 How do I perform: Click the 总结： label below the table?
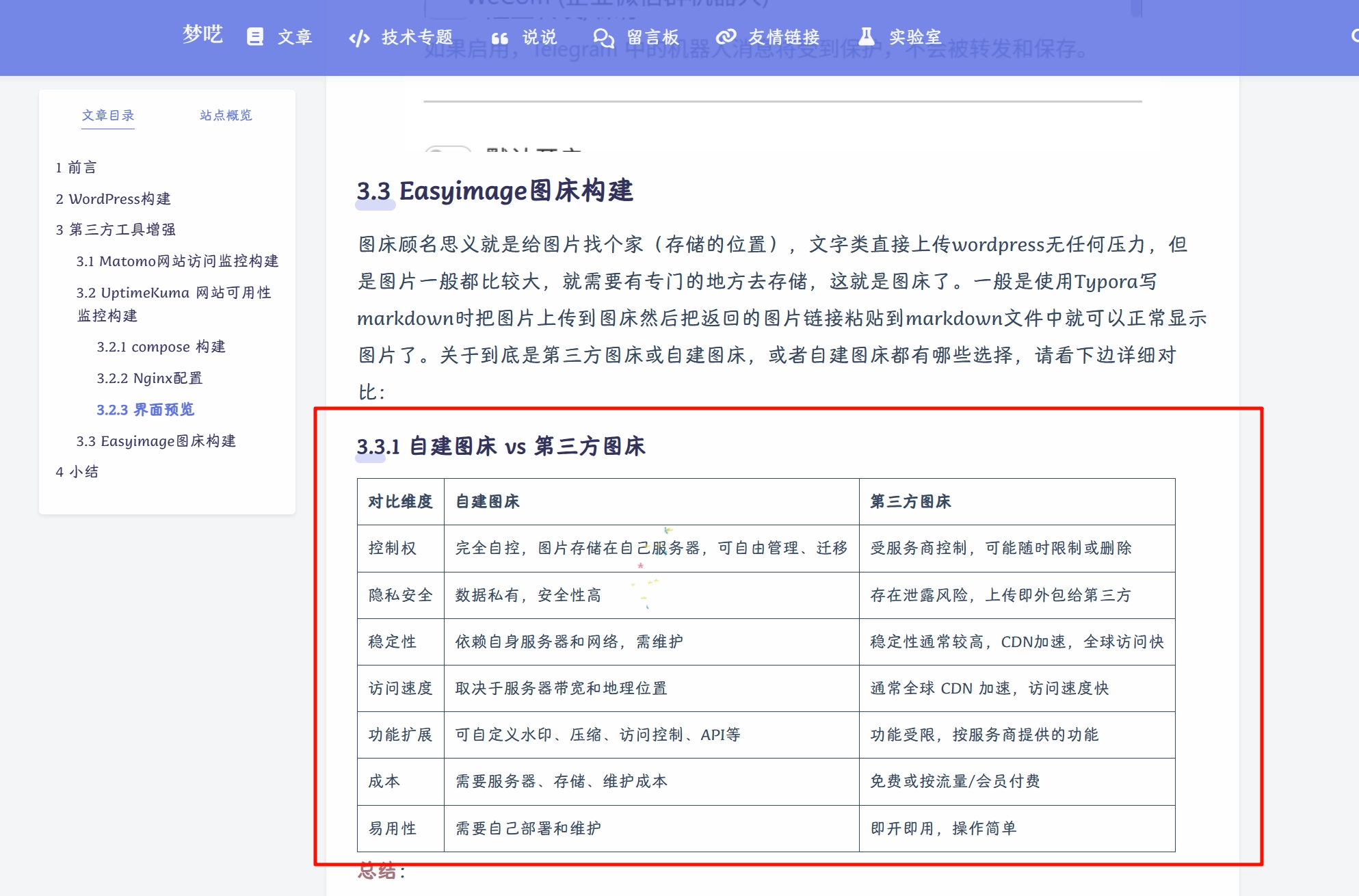(x=382, y=871)
